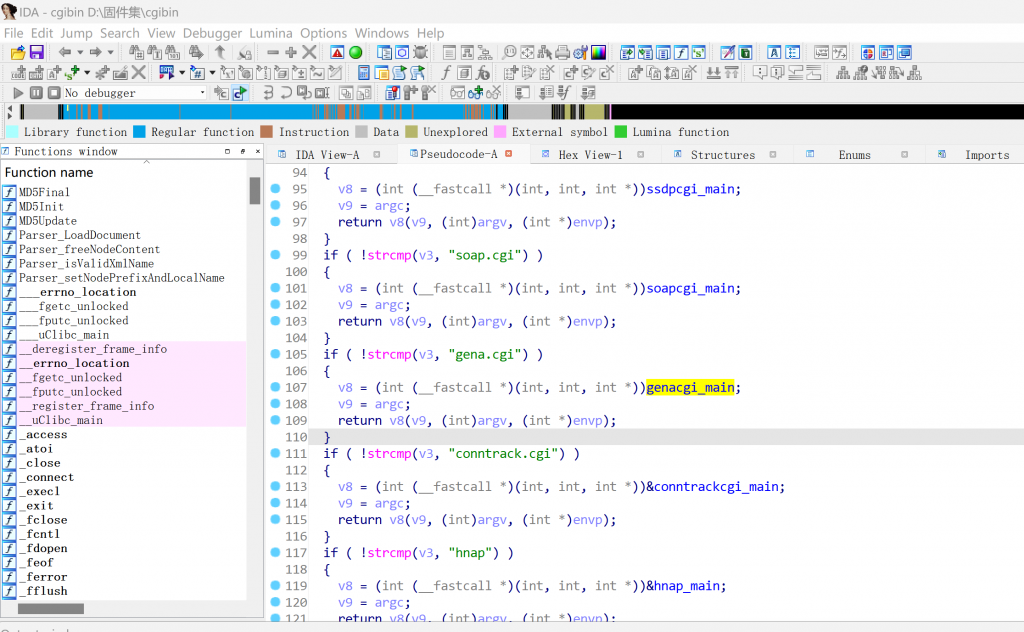Toggle breakpoint dot at line 107
Image resolution: width=1024 pixels, height=632 pixels.
275,388
